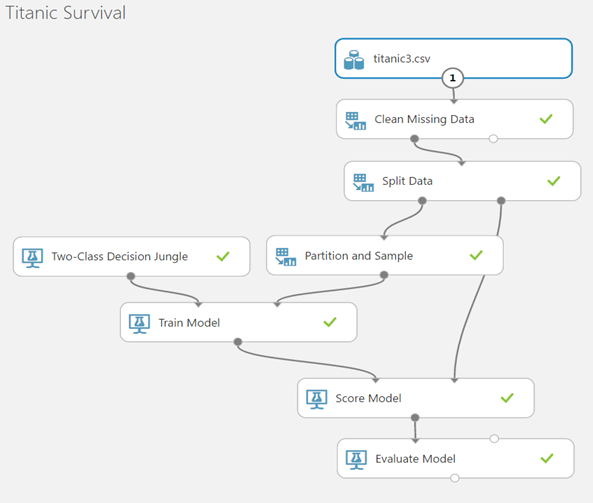593x503 pixels.
Task: Click the Two-Class Decision Jungle output port
Action: [131, 276]
